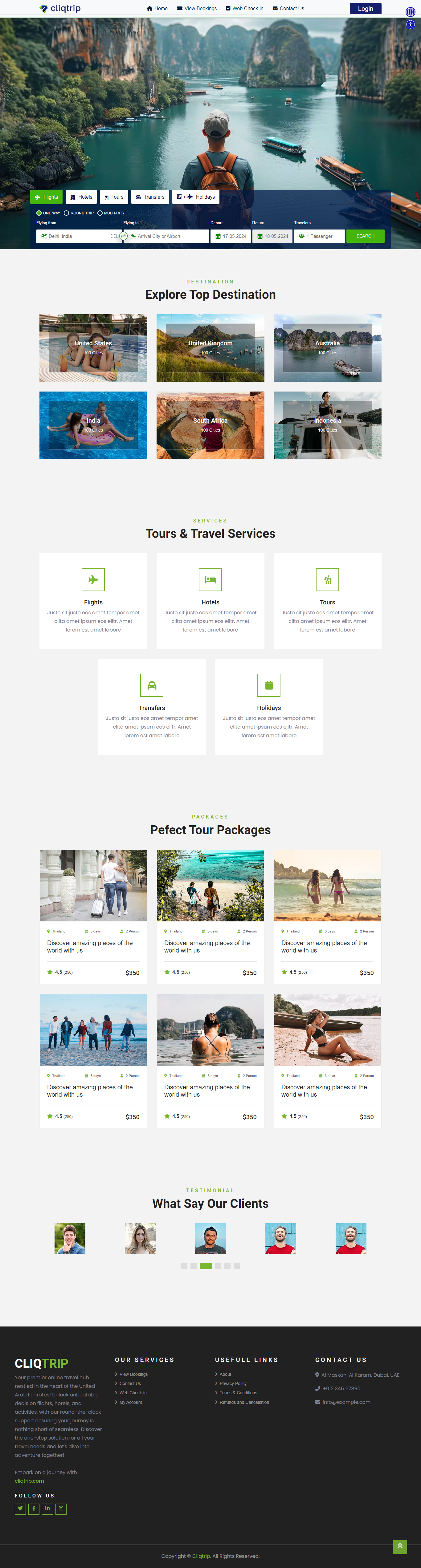
Task: Open the Facebook icon in the footer
Action: tap(34, 1508)
